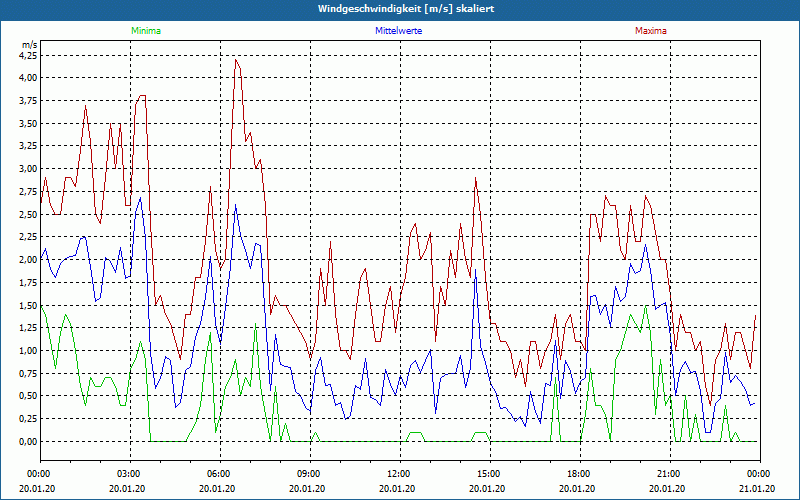The height and width of the screenshot is (500, 800).
Task: Click the 1,25 y-axis value
Action: pyautogui.click(x=28, y=328)
